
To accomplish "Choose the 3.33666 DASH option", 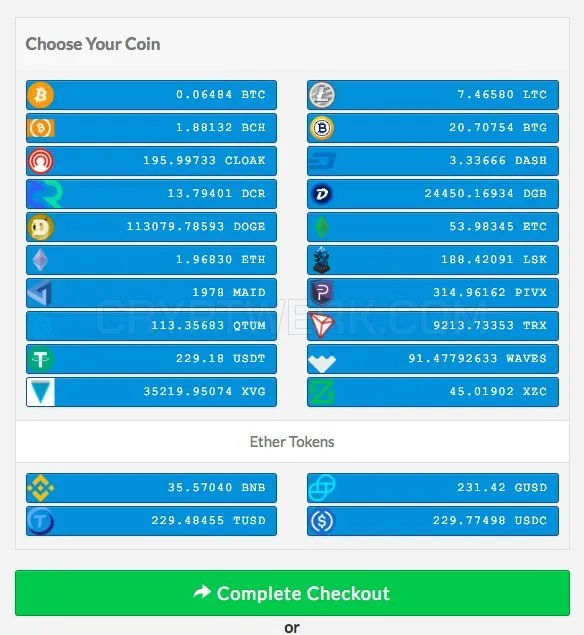I will point(433,161).
